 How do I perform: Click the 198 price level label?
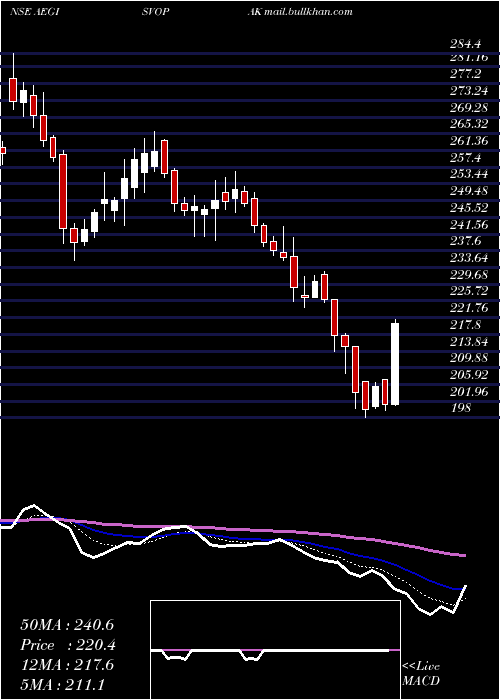[x=460, y=408]
